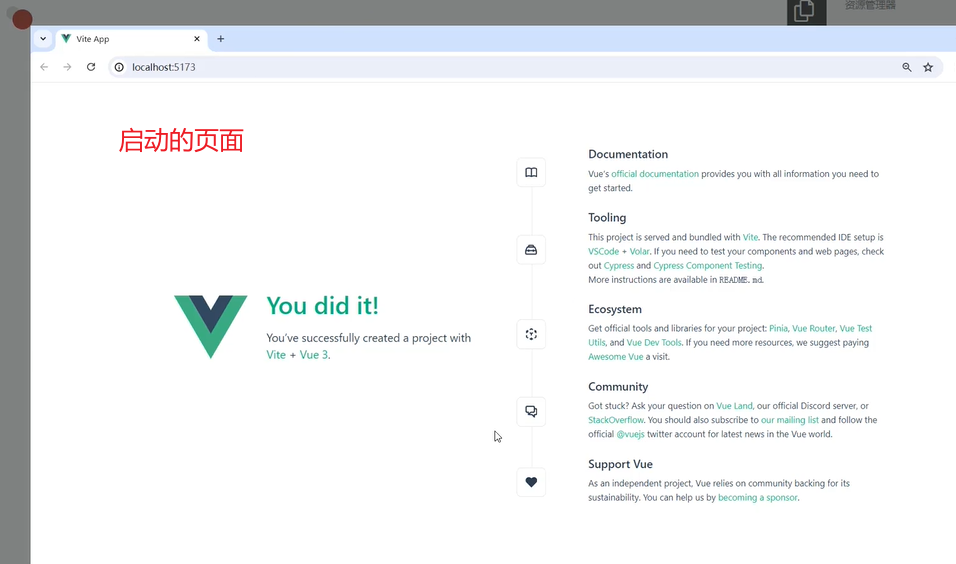Open the Awesome Vue link
Screen dimensions: 956x564
pyautogui.click(x=615, y=357)
